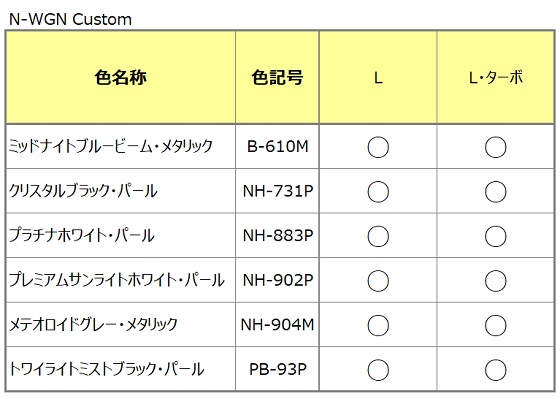Image resolution: width=560 pixels, height=399 pixels.
Task: Select the L circle for PB-93P
Action: click(x=378, y=370)
